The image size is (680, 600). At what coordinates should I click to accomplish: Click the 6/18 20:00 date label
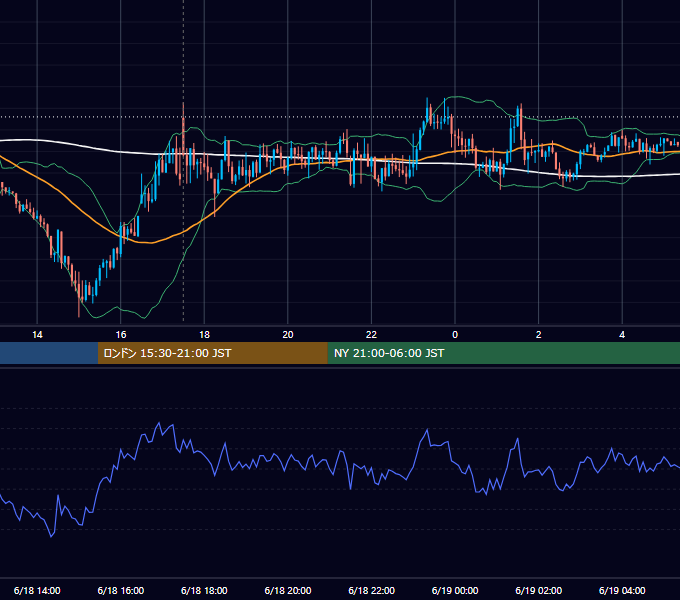[x=288, y=590]
